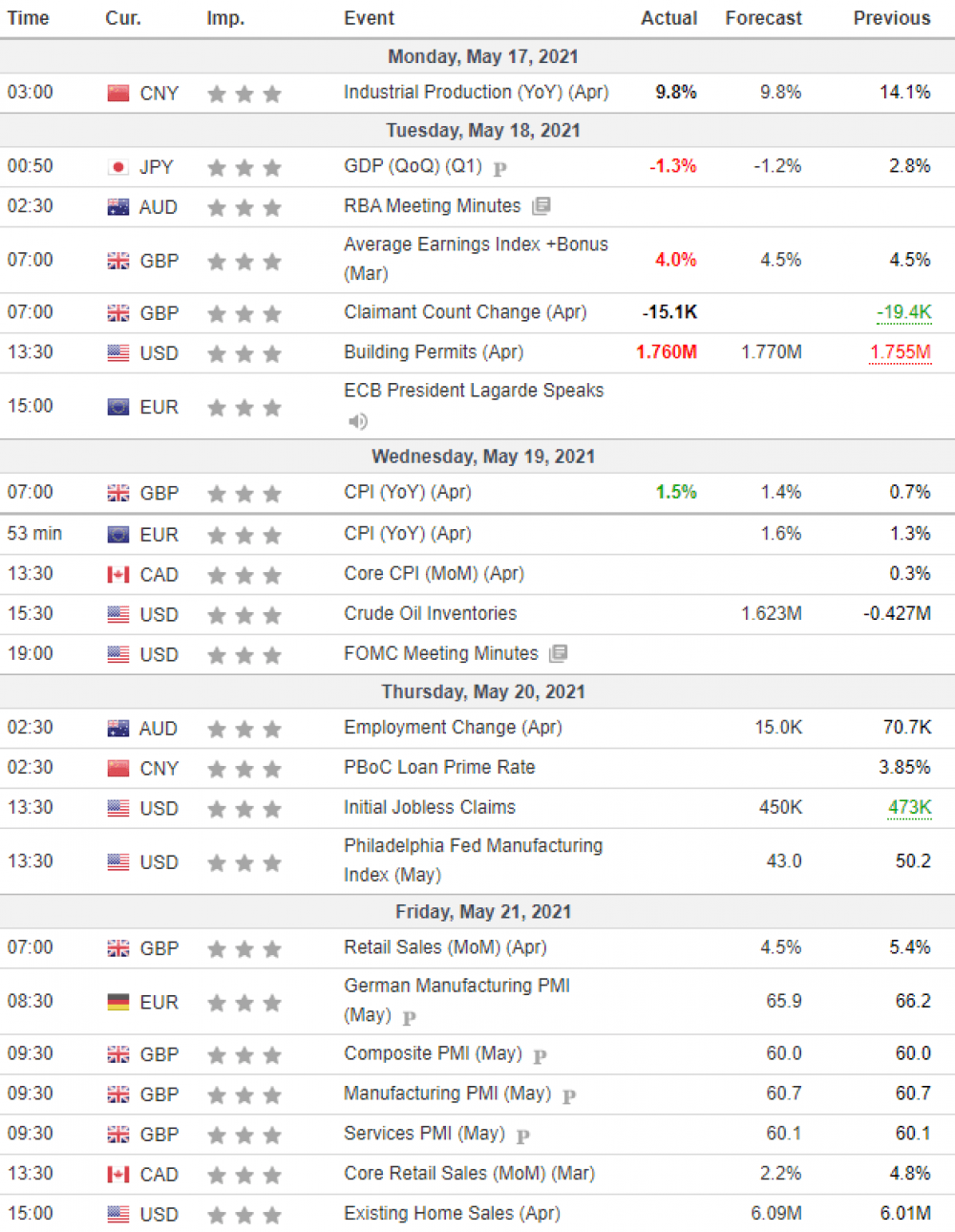This screenshot has height=1232, width=955.
Task: Open the Philadelphia Fed Manufacturing Index event
Action: 474,860
